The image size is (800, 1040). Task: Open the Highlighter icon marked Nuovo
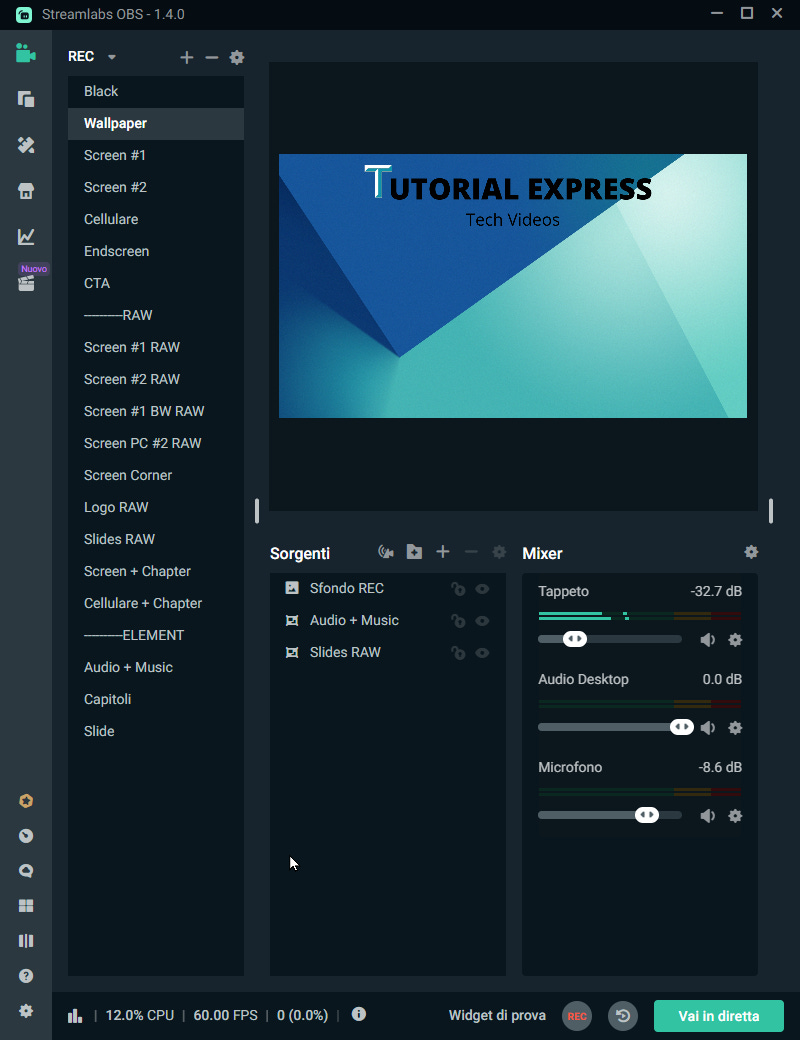tap(26, 283)
